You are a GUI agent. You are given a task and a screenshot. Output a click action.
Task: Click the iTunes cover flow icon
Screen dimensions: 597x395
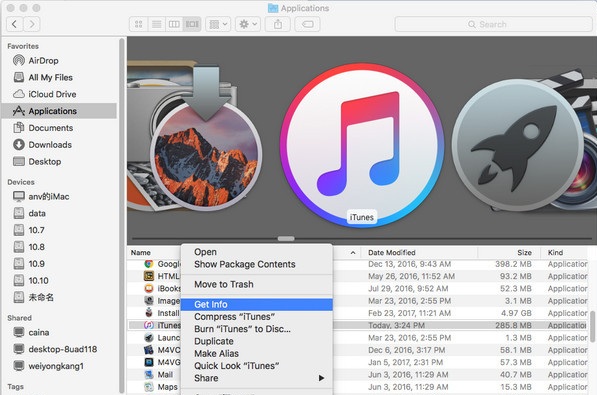click(362, 145)
